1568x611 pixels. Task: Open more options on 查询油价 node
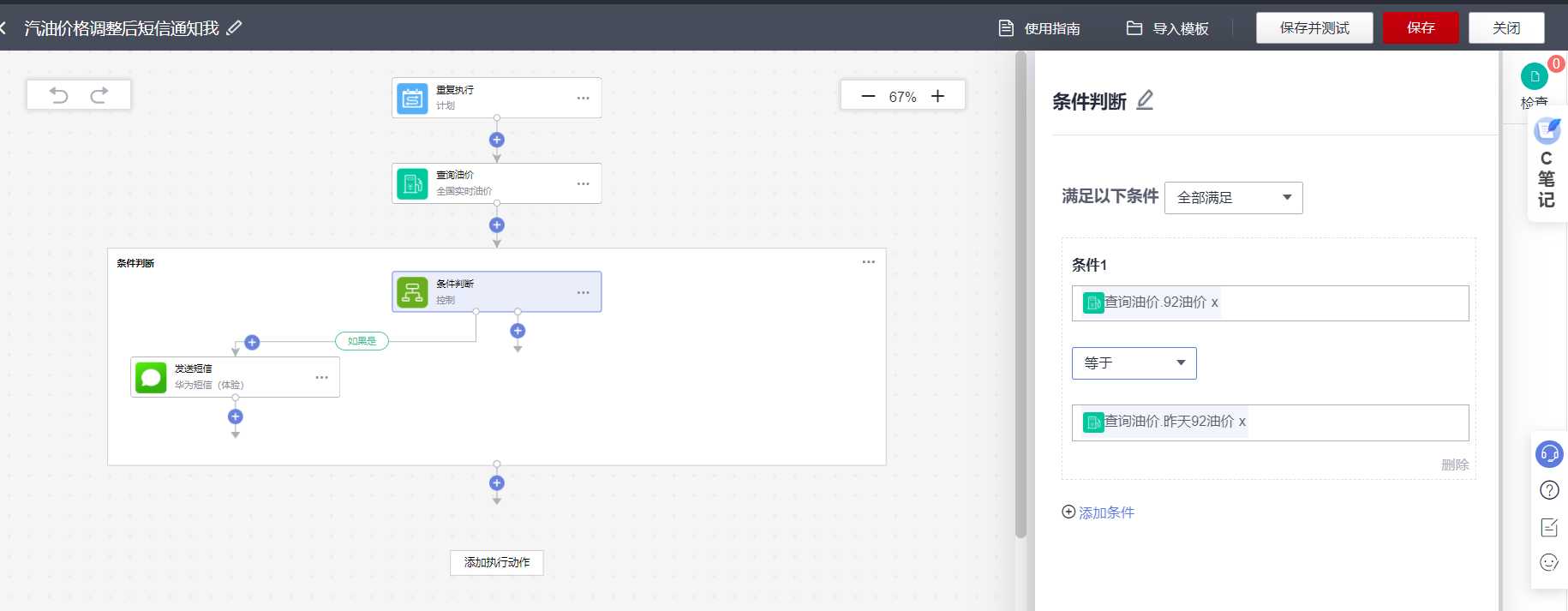pyautogui.click(x=584, y=183)
